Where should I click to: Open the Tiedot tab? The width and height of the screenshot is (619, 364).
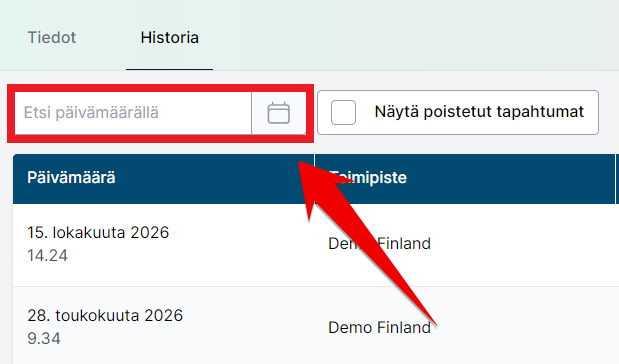[52, 38]
